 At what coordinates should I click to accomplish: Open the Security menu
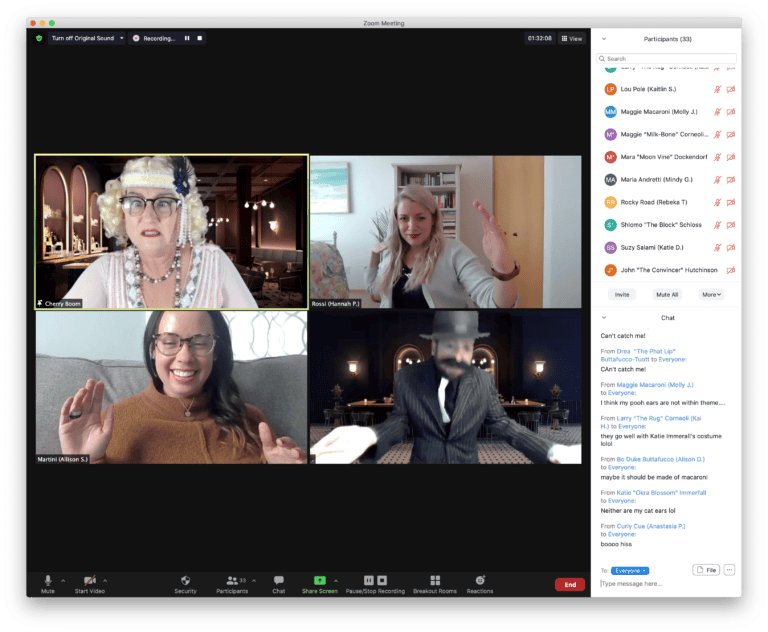click(185, 584)
